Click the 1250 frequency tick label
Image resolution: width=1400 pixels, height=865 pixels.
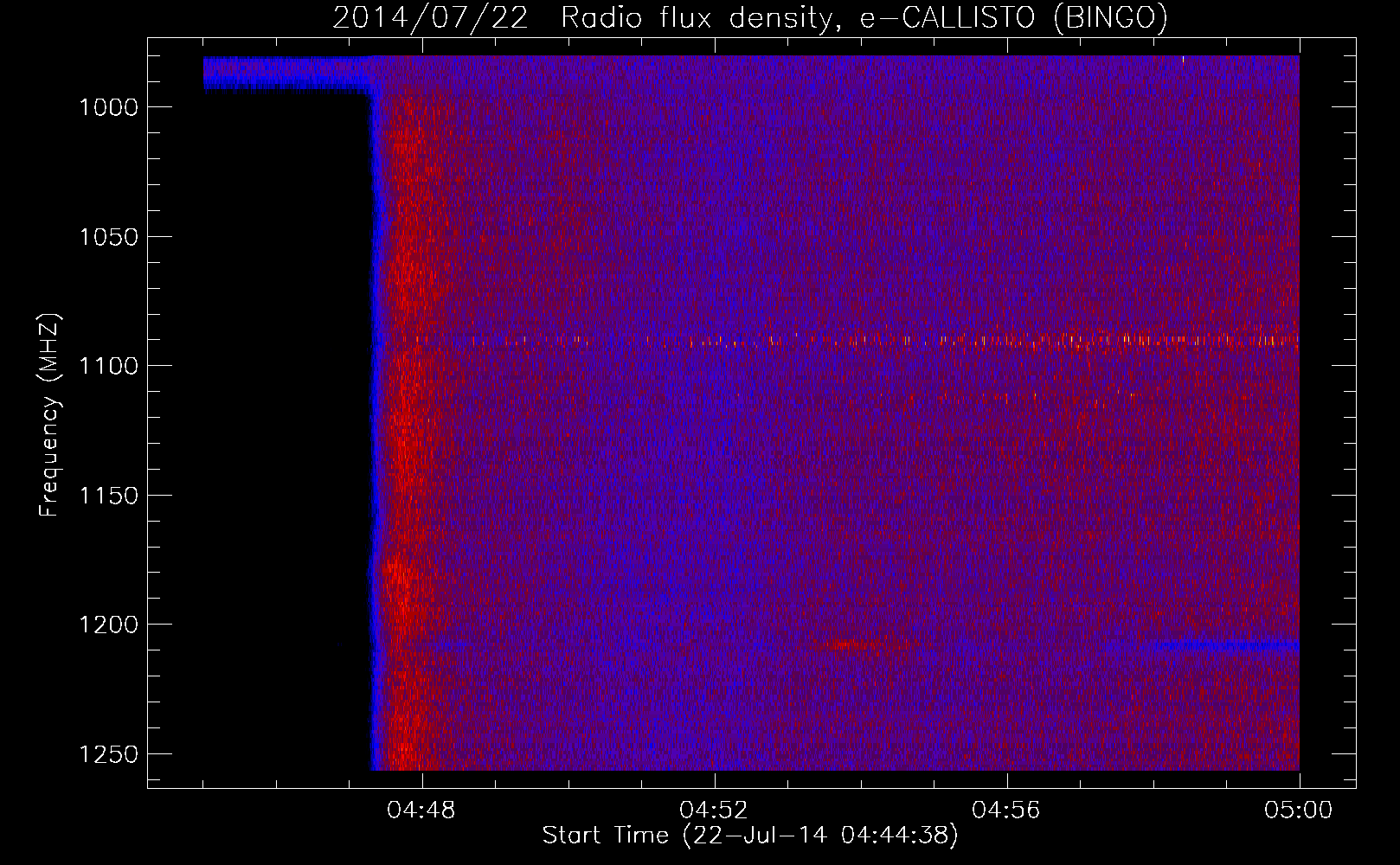108,754
